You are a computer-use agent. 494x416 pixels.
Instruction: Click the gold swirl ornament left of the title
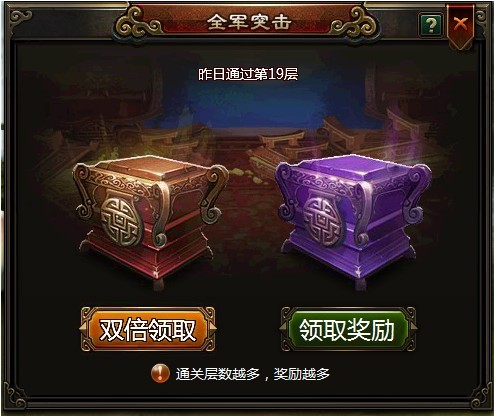[x=137, y=22]
